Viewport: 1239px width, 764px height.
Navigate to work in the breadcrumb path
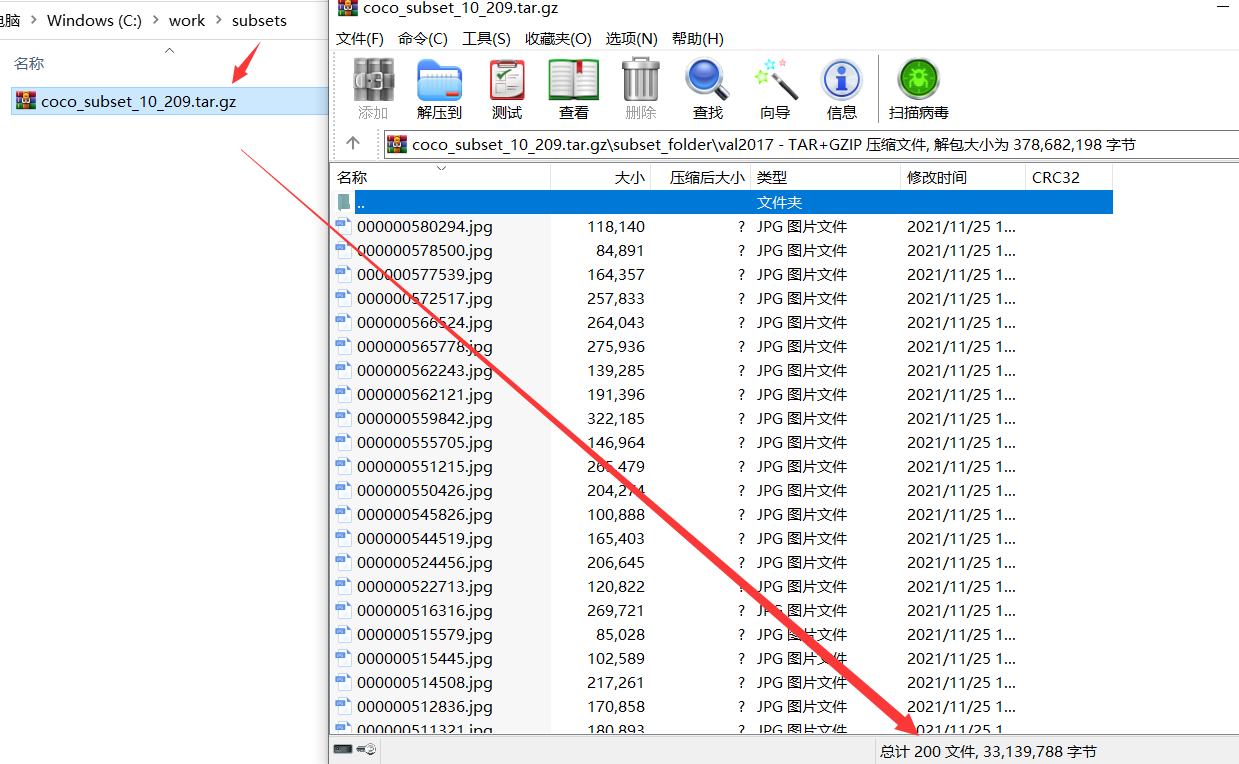pyautogui.click(x=186, y=19)
